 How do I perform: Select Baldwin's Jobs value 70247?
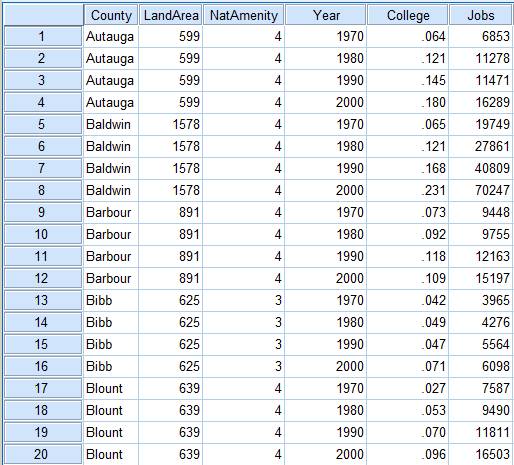pyautogui.click(x=480, y=190)
